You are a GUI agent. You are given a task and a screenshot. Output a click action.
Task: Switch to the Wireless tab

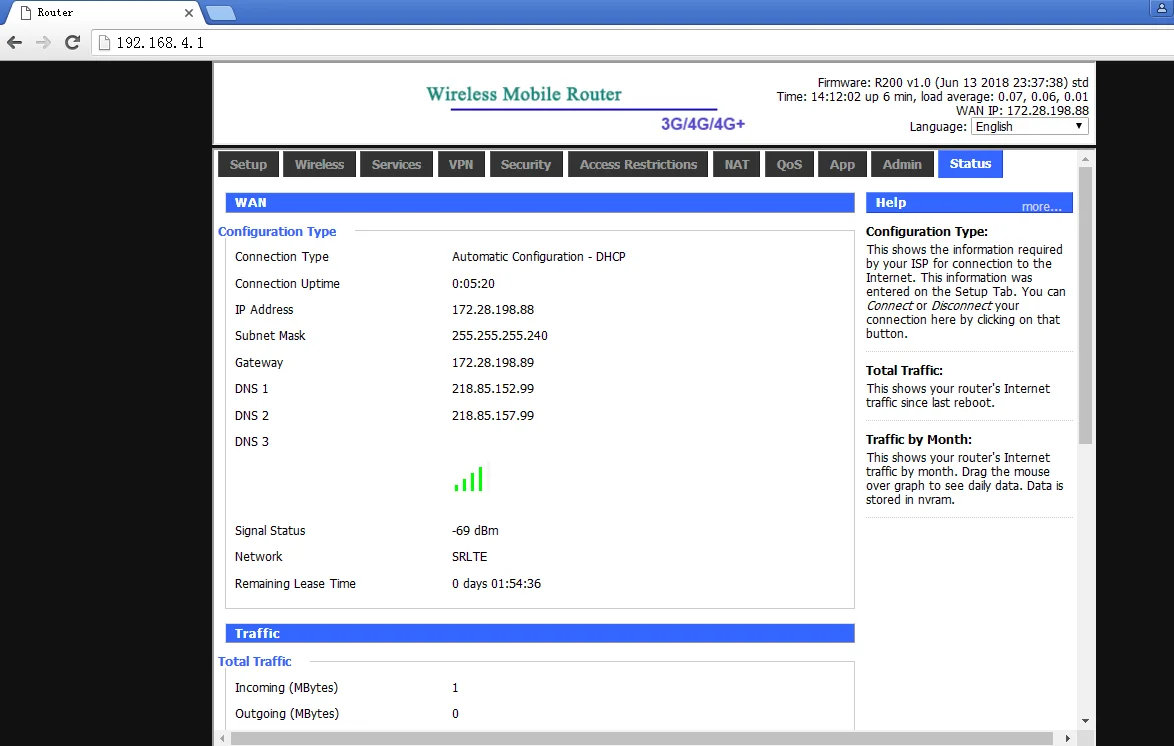[319, 165]
